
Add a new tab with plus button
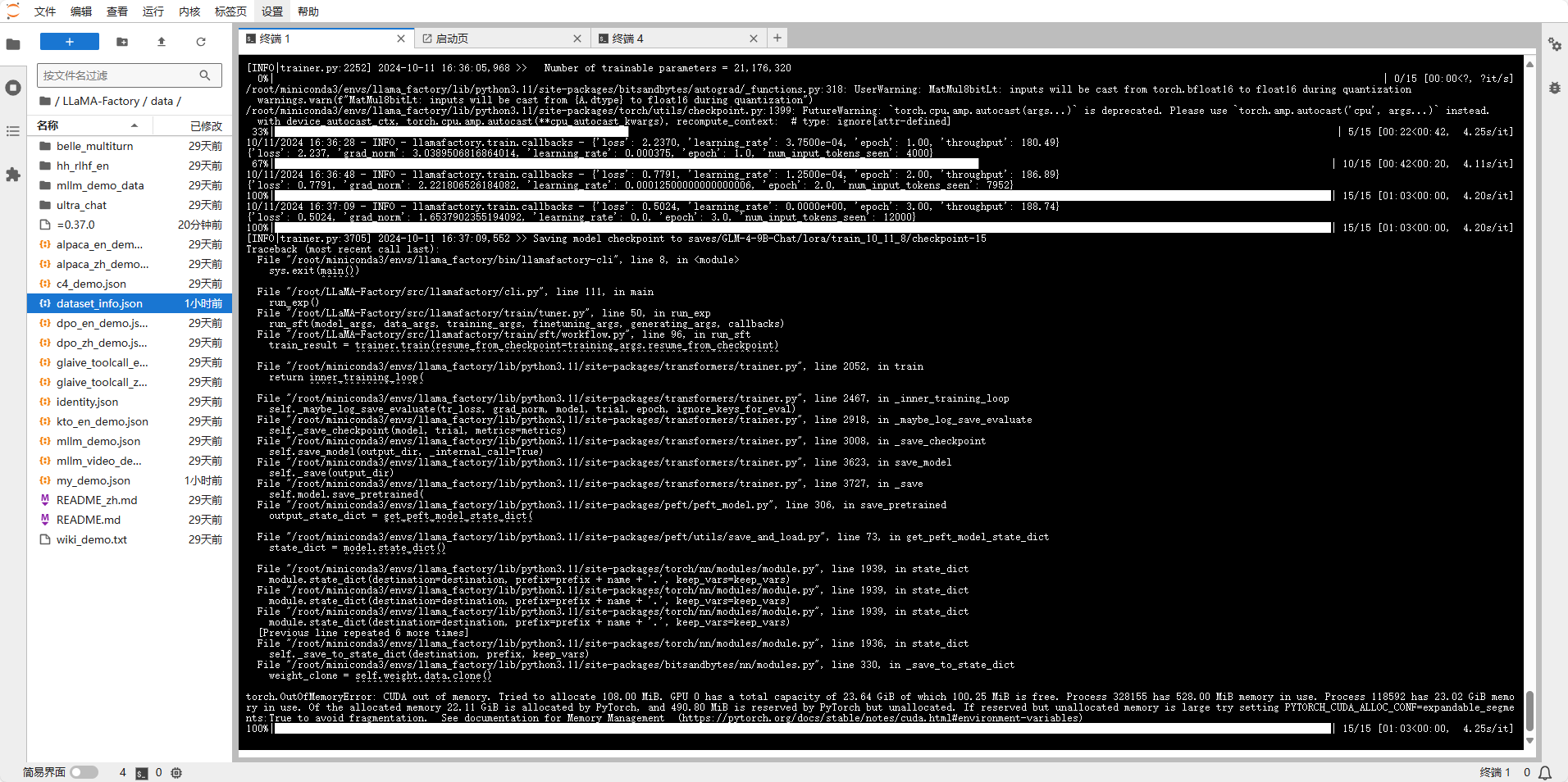click(x=777, y=38)
